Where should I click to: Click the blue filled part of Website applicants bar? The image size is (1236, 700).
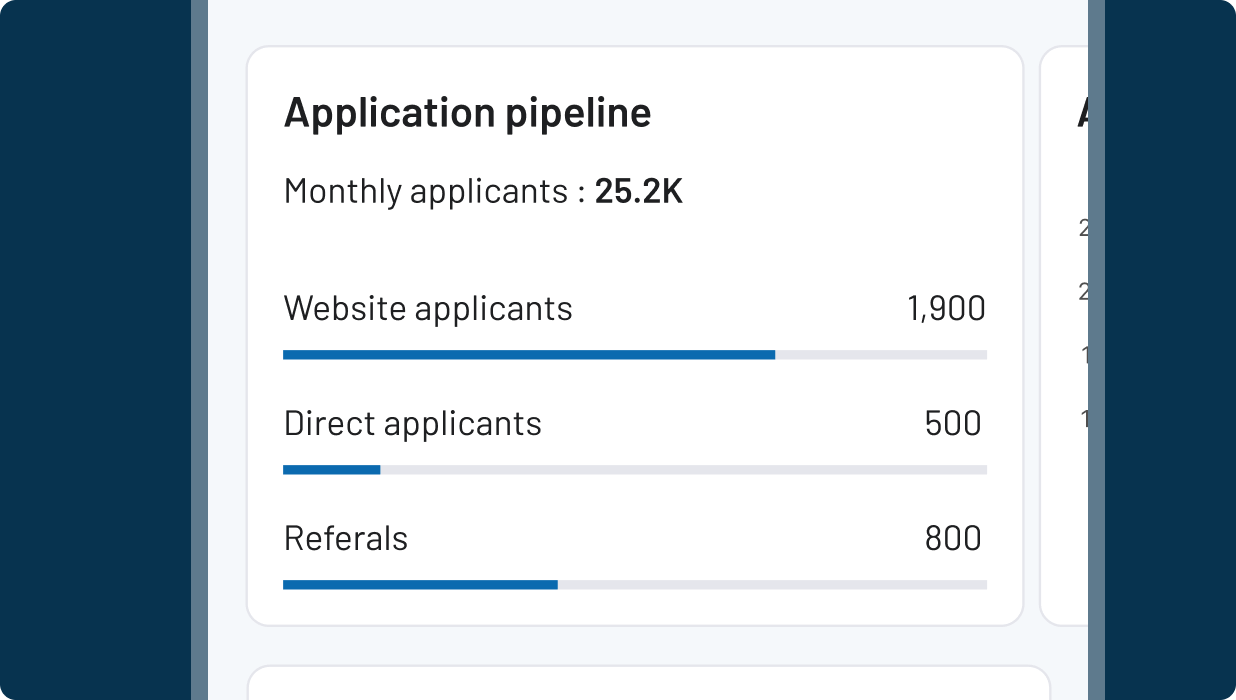(528, 355)
